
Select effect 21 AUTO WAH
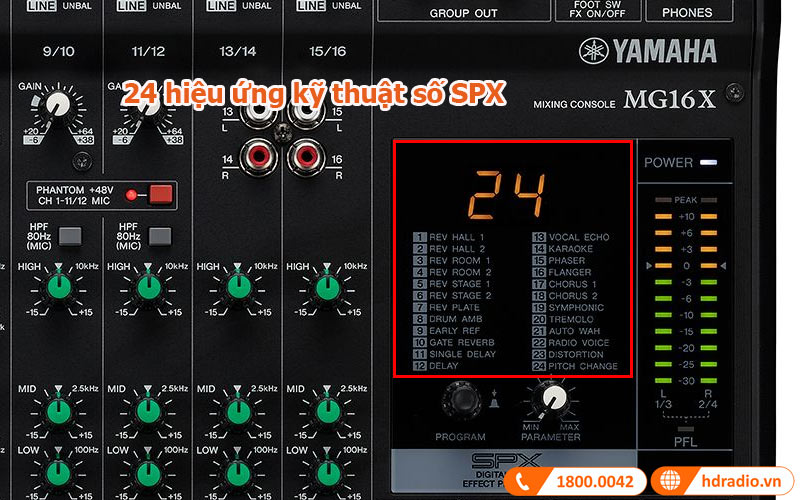pyautogui.click(x=566, y=331)
